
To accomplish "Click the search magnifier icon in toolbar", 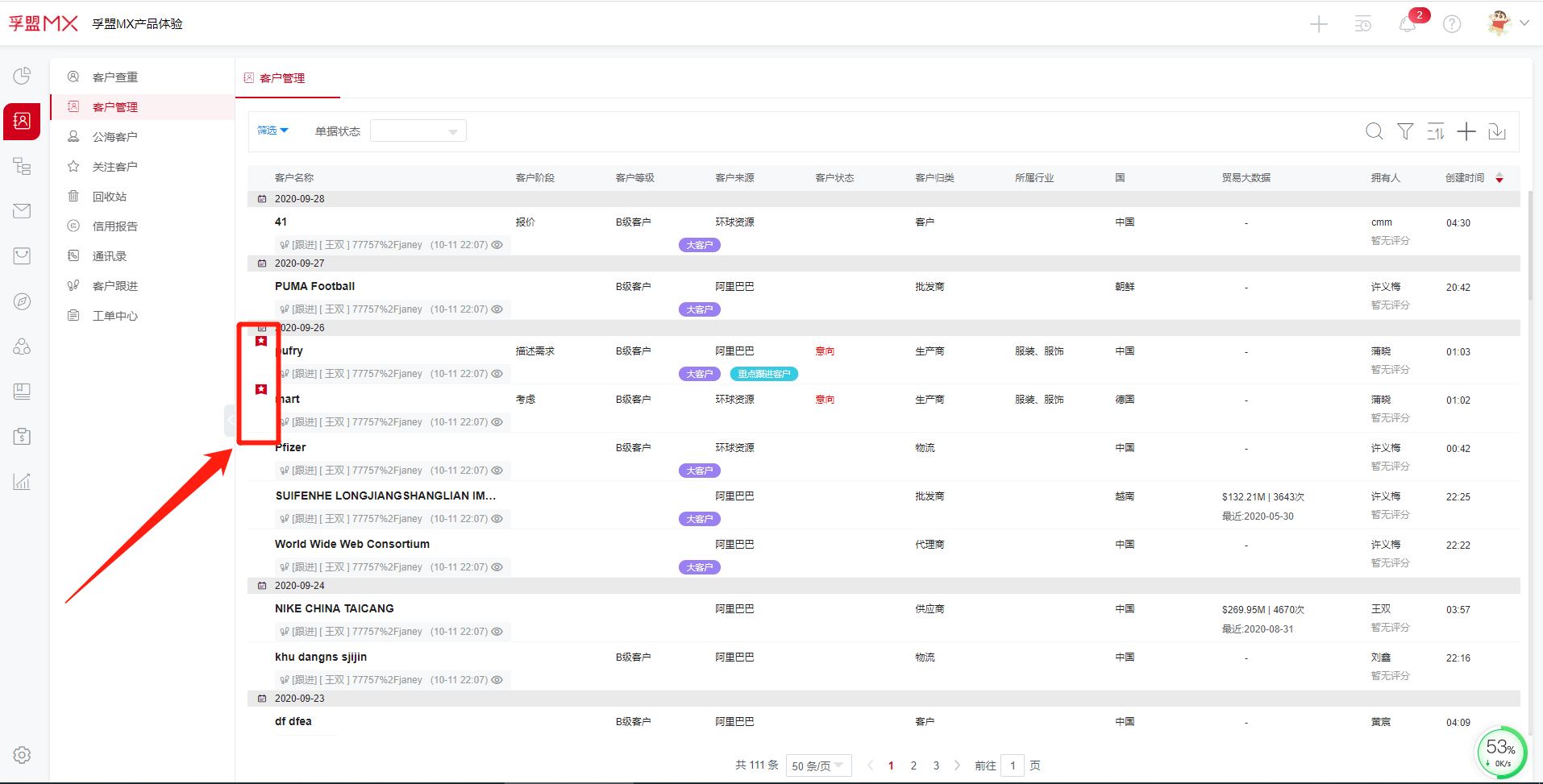I will pos(1374,131).
